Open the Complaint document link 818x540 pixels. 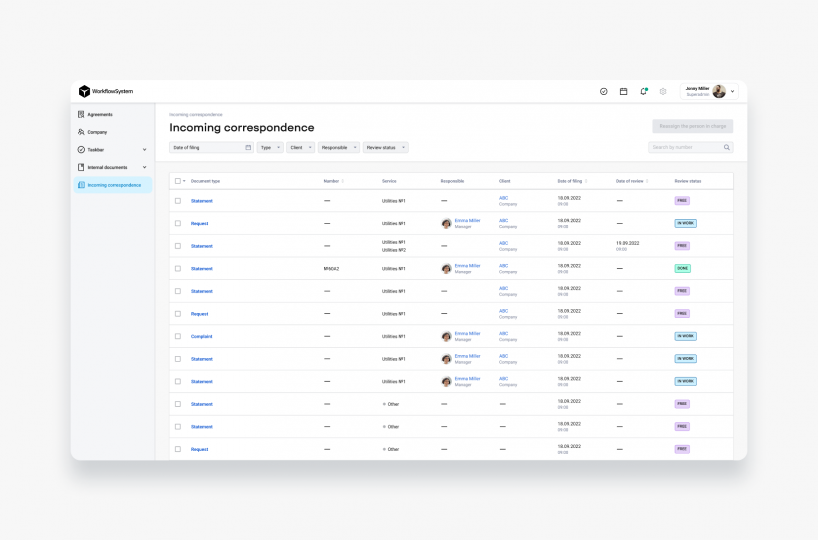(201, 336)
